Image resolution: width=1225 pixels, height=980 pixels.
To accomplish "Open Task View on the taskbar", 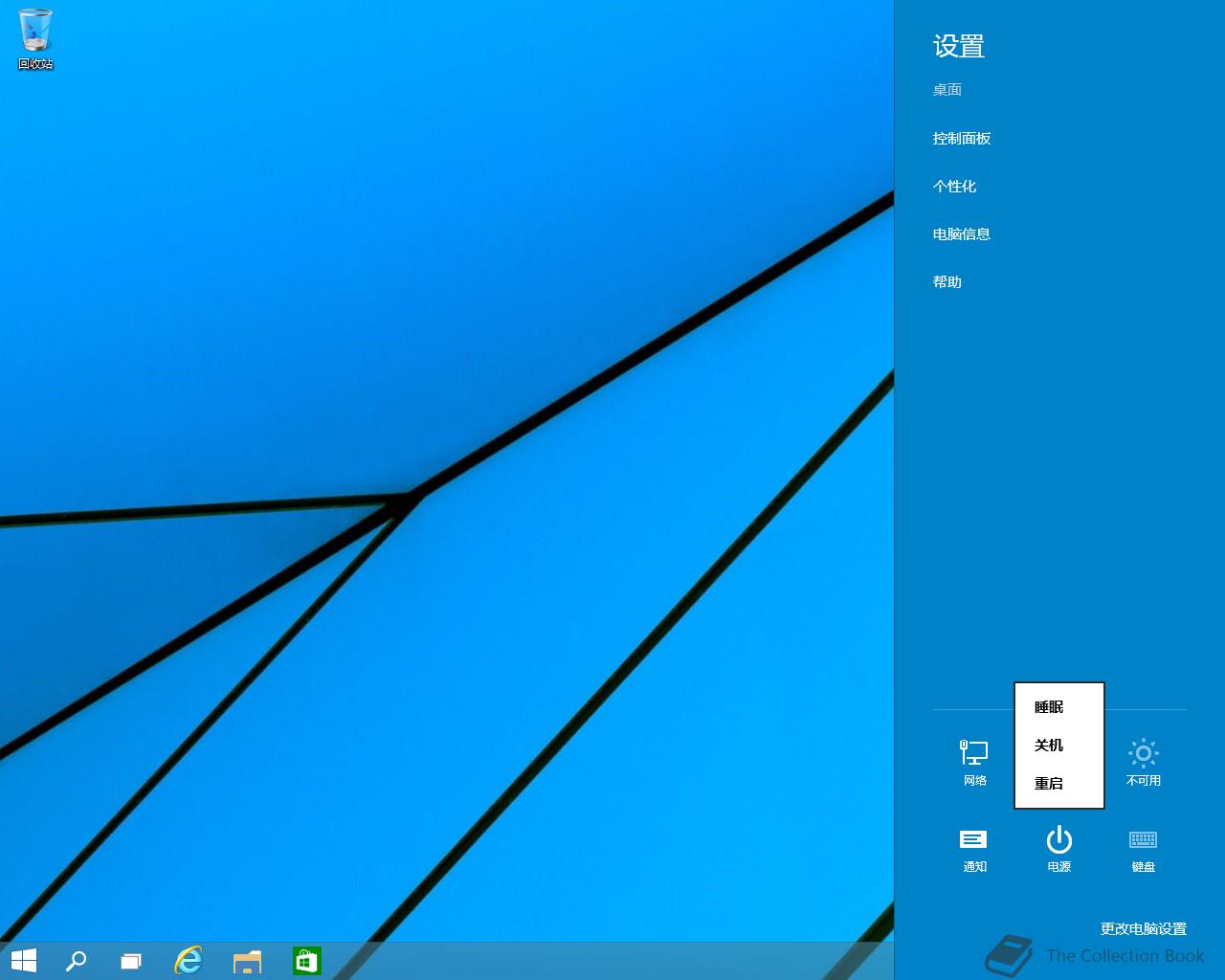I will [x=131, y=961].
